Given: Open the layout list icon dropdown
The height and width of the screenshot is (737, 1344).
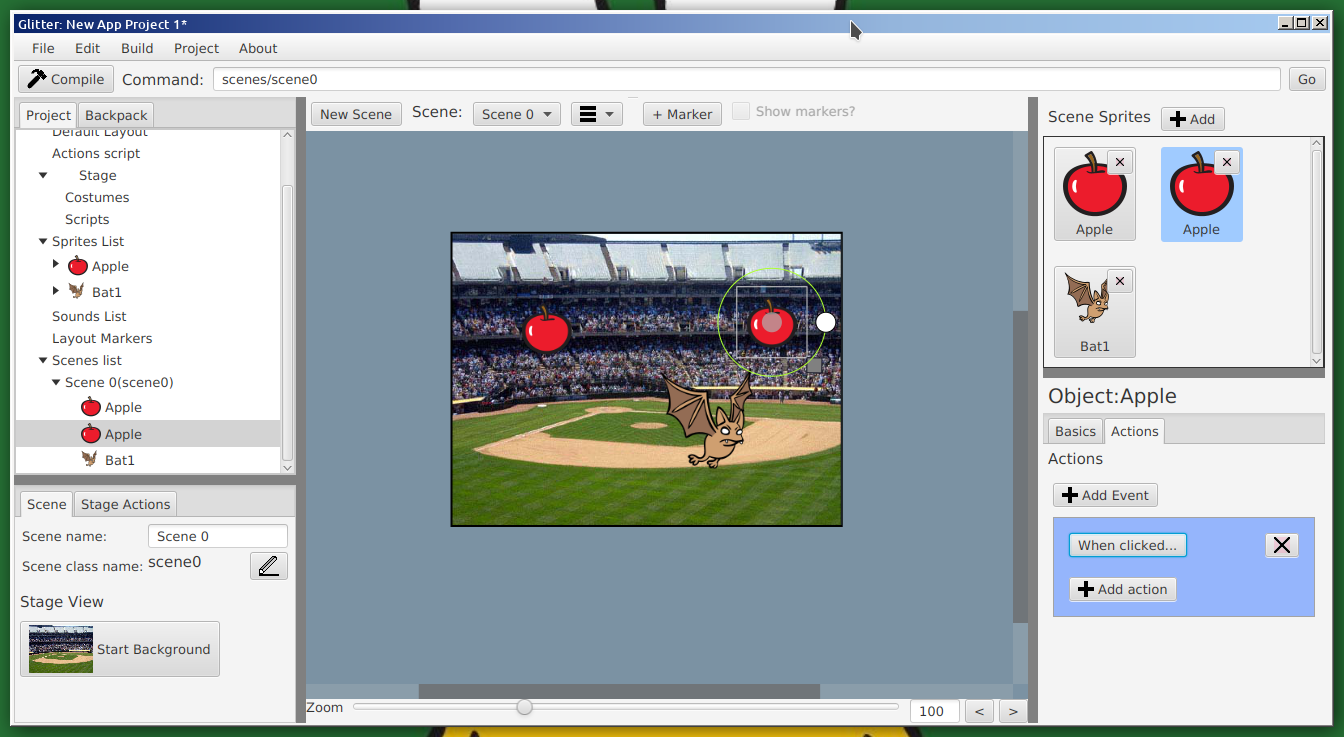Looking at the screenshot, I should [597, 114].
